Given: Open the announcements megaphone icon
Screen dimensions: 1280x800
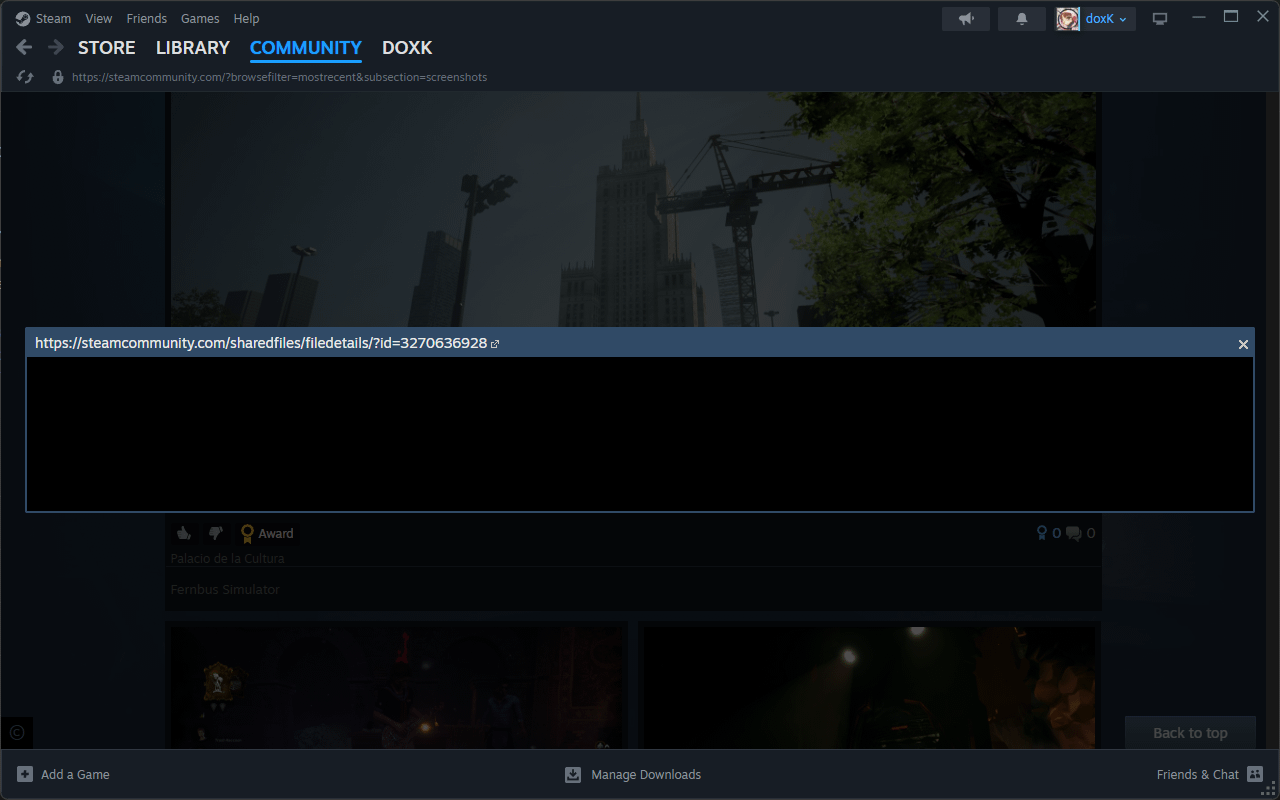Looking at the screenshot, I should pos(965,19).
